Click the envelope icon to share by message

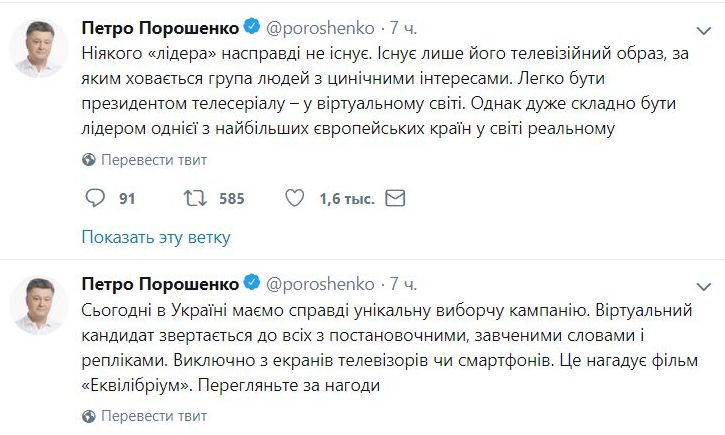(x=395, y=199)
